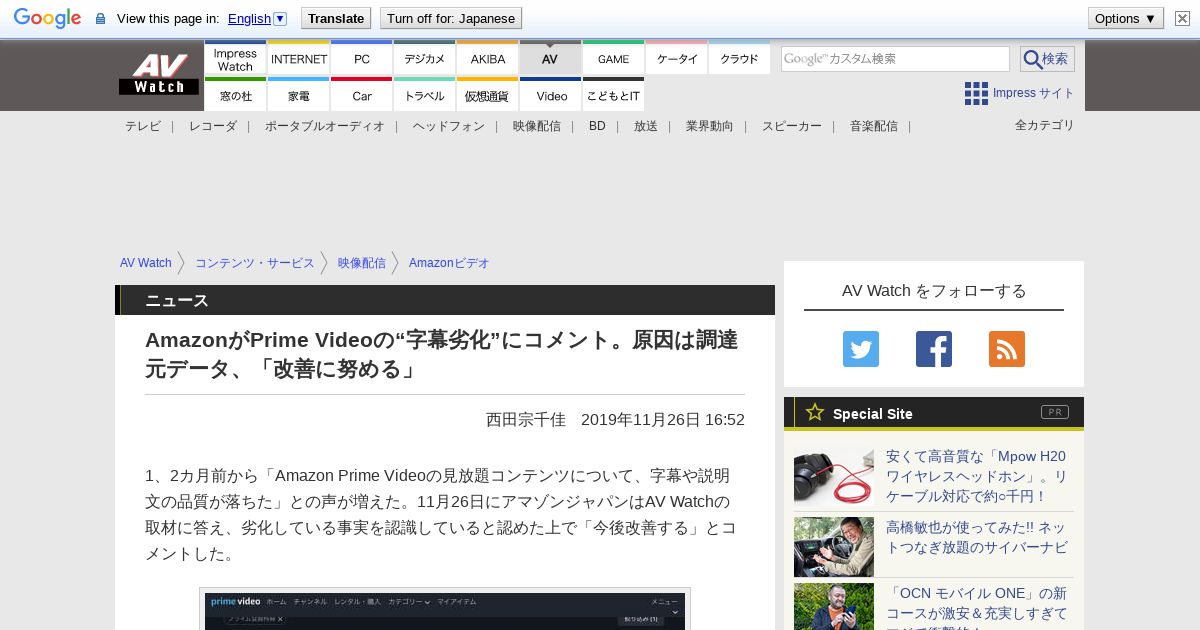Click the author name 西田宗千佳

[526, 420]
